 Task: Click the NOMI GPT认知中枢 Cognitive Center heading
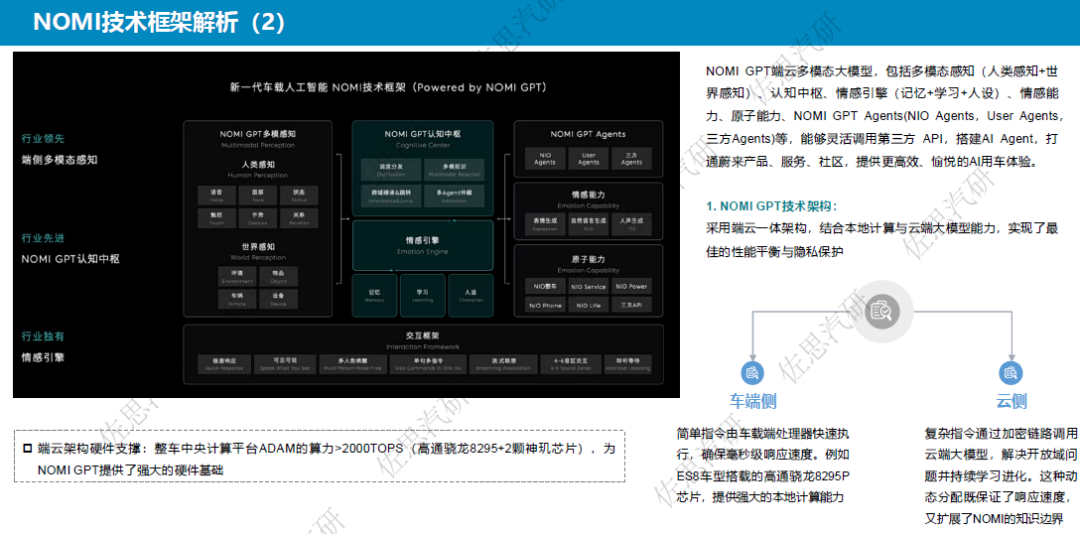coord(422,138)
